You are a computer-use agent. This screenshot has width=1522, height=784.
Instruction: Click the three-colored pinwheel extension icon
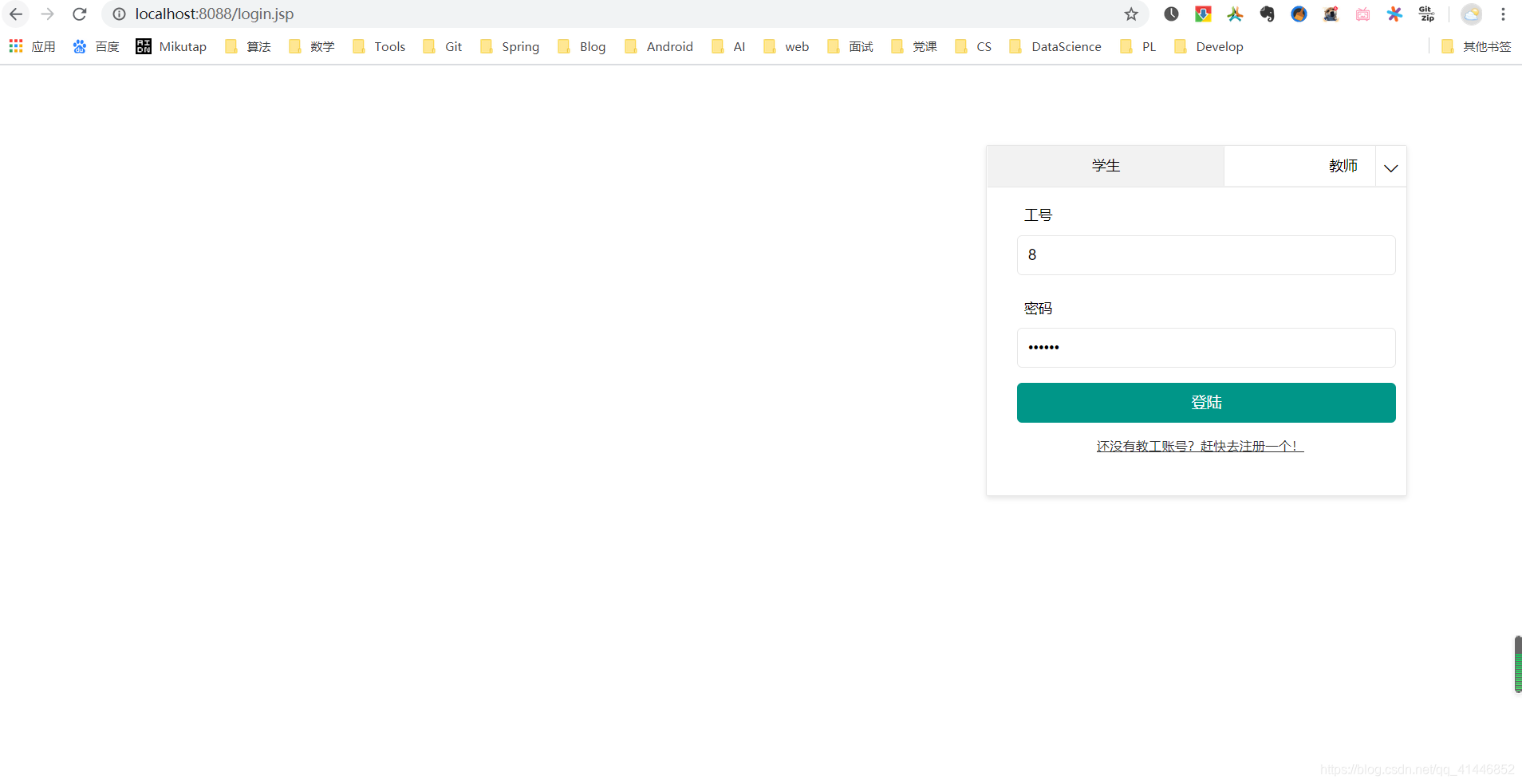[1235, 14]
